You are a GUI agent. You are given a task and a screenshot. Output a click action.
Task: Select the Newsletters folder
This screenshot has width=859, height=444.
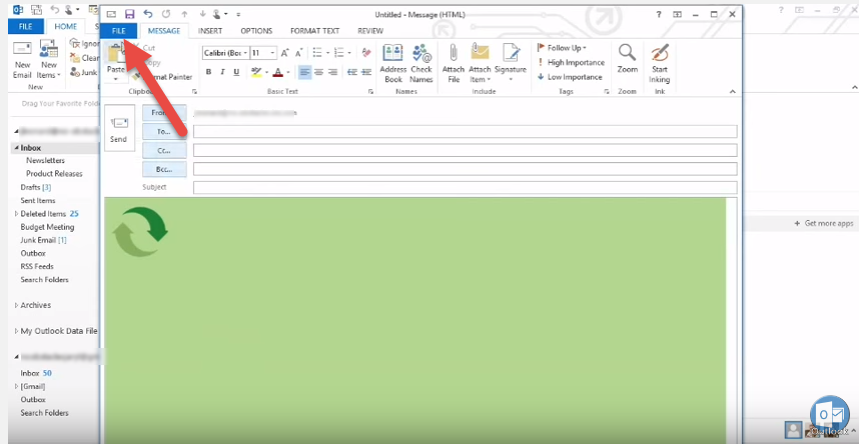[45, 161]
